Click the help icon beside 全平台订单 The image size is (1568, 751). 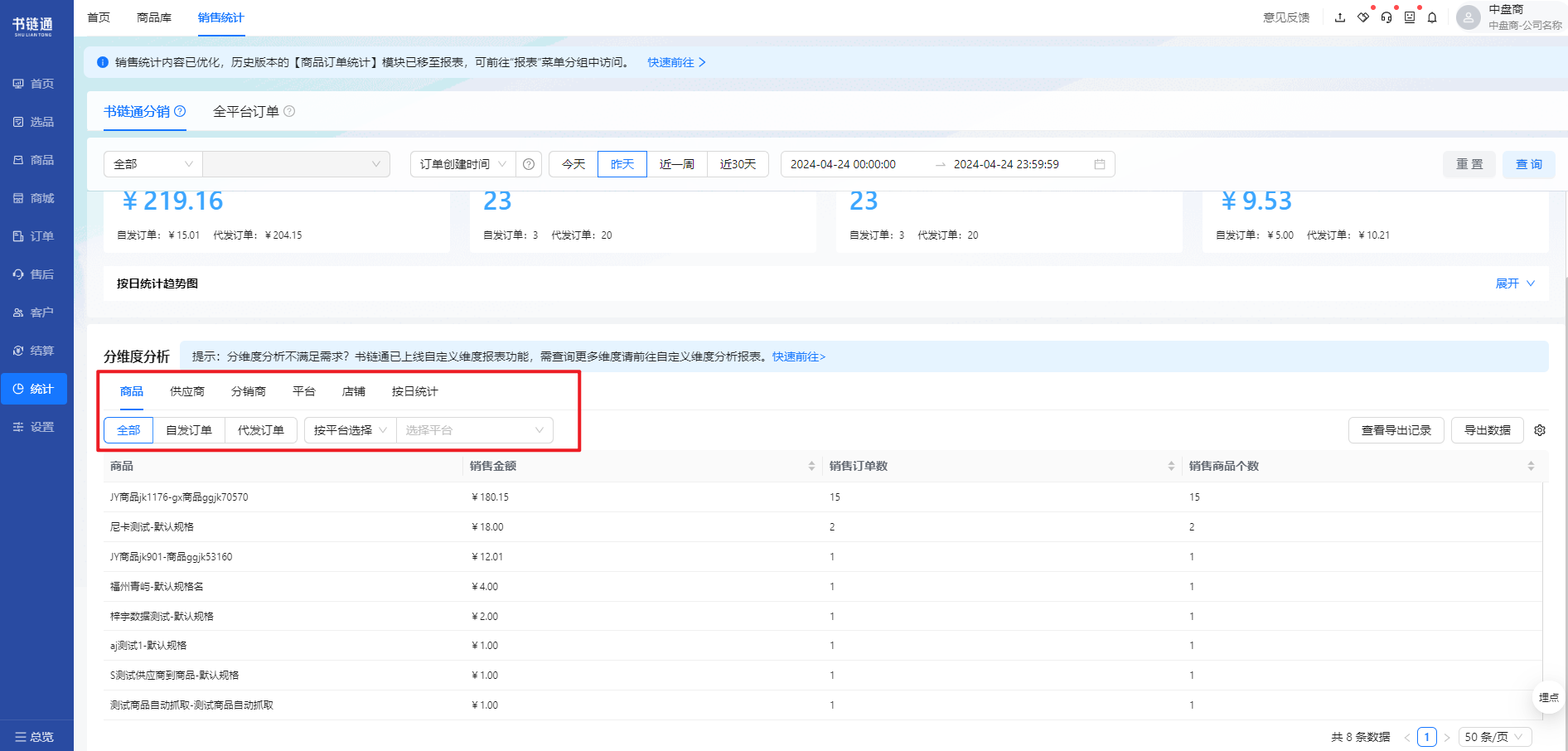click(289, 111)
